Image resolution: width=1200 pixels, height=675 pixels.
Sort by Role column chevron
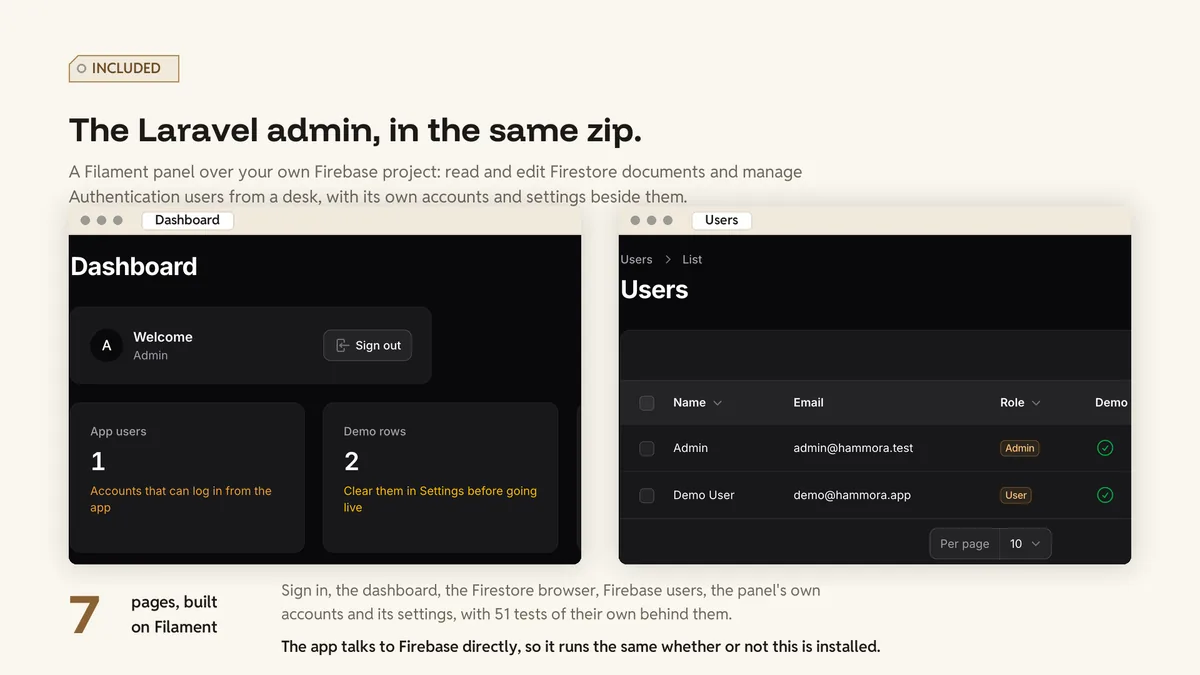coord(1036,403)
